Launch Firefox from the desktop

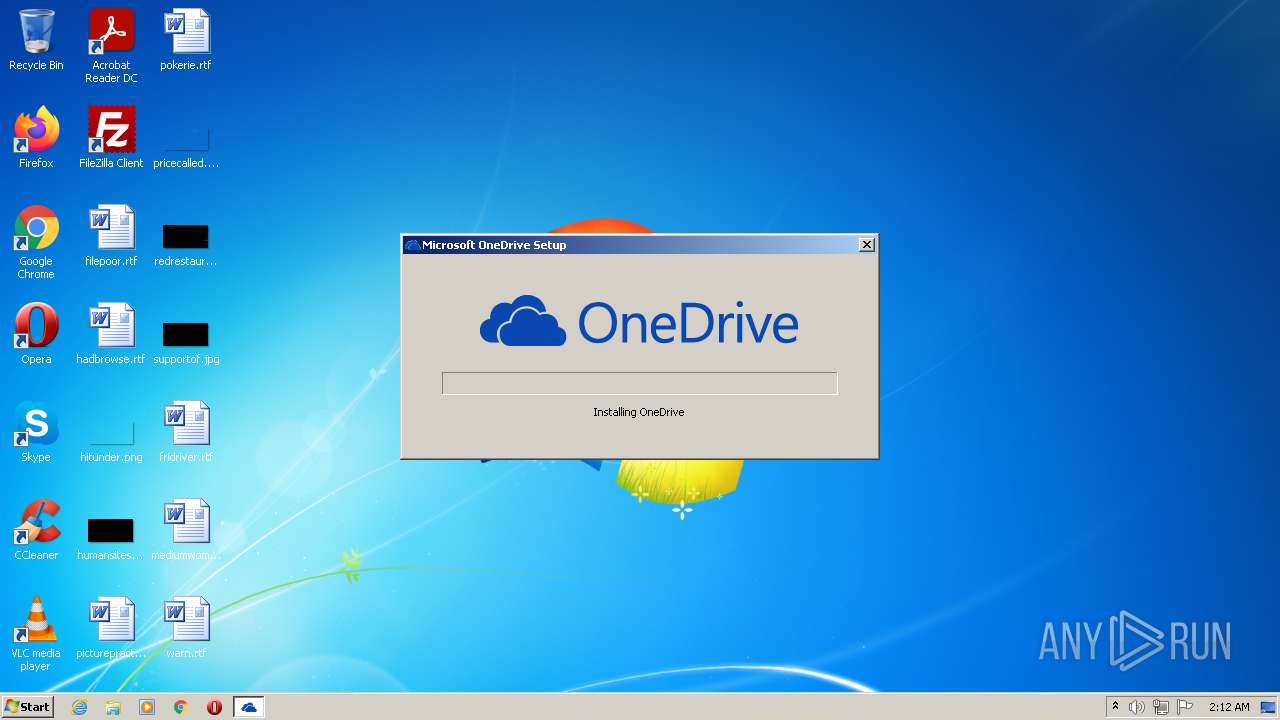(x=36, y=138)
